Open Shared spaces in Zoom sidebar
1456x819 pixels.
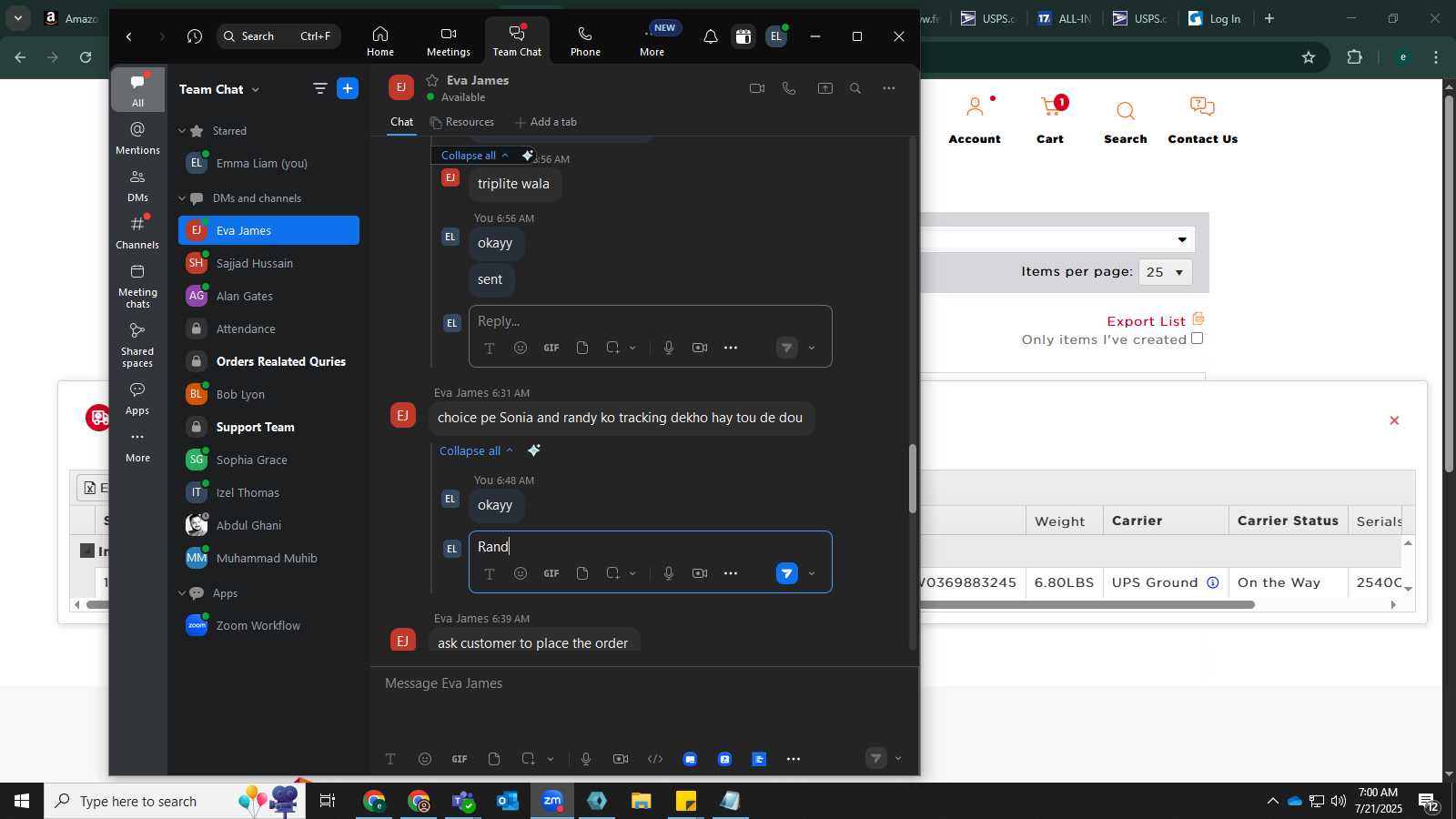coord(137,346)
